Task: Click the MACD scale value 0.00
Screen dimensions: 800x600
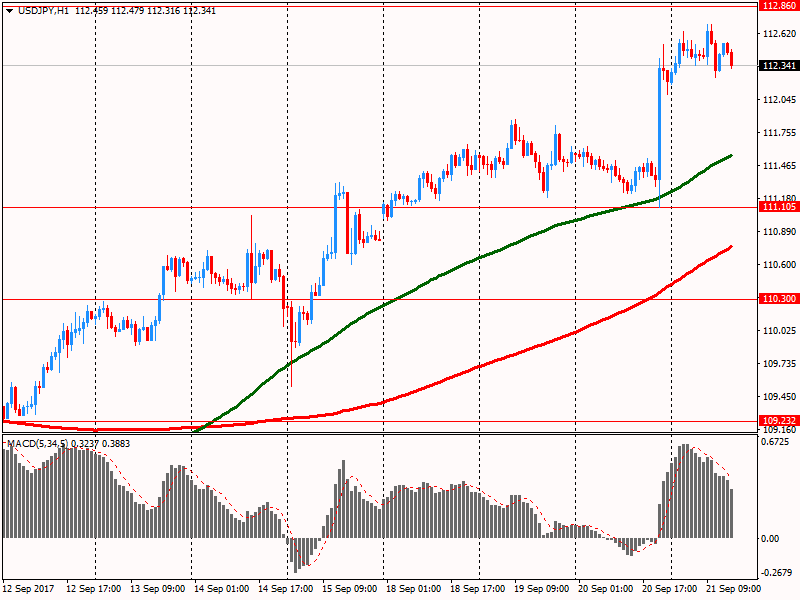Action: pos(770,538)
